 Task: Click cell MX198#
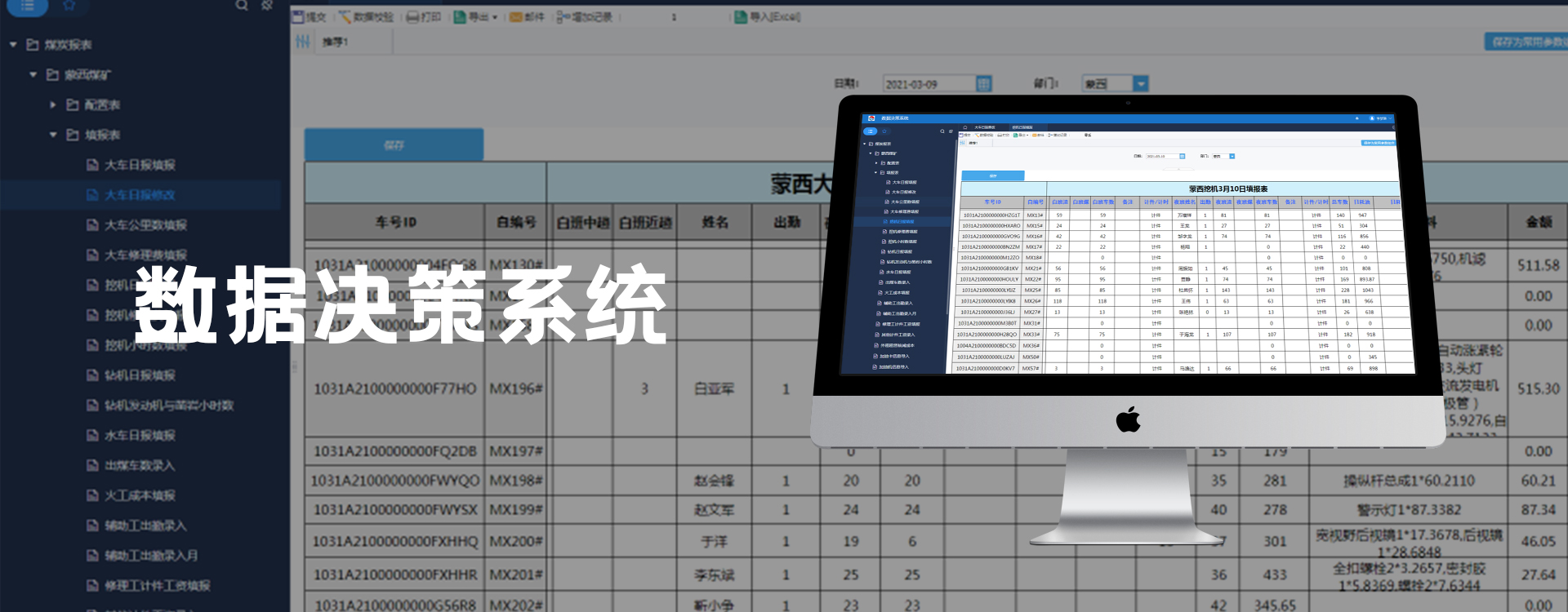click(516, 481)
